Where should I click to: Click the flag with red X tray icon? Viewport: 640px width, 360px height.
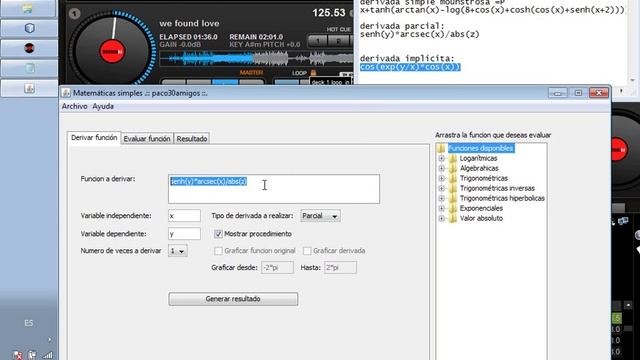17,355
